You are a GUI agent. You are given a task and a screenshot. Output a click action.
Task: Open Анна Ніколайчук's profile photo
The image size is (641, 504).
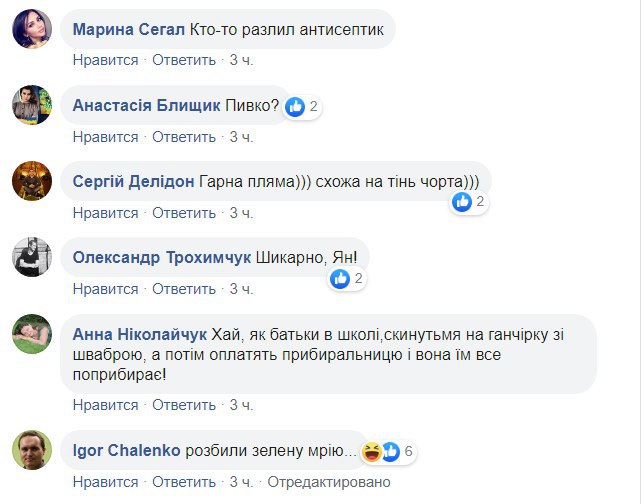coord(32,336)
